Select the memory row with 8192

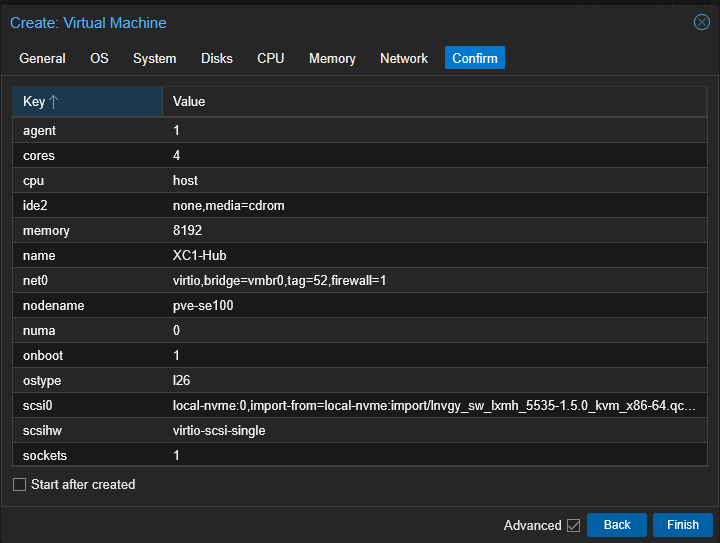(x=360, y=231)
